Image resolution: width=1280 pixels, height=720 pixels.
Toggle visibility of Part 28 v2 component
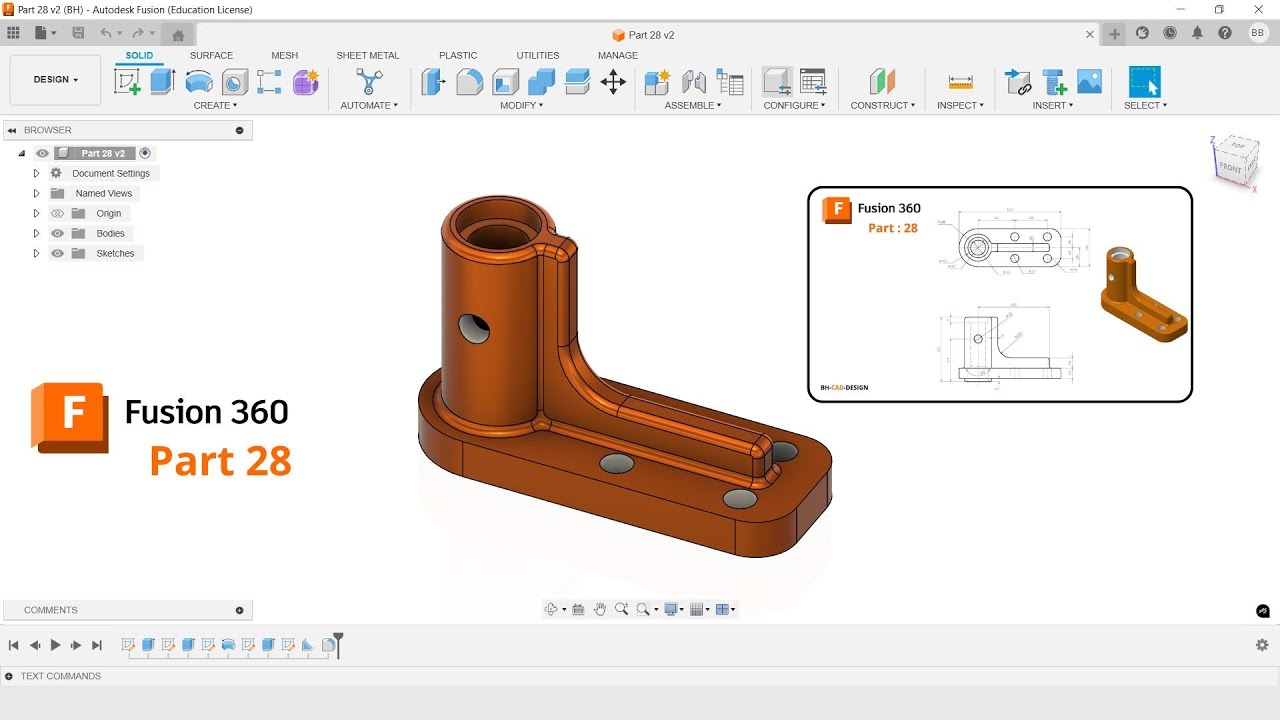click(x=42, y=153)
